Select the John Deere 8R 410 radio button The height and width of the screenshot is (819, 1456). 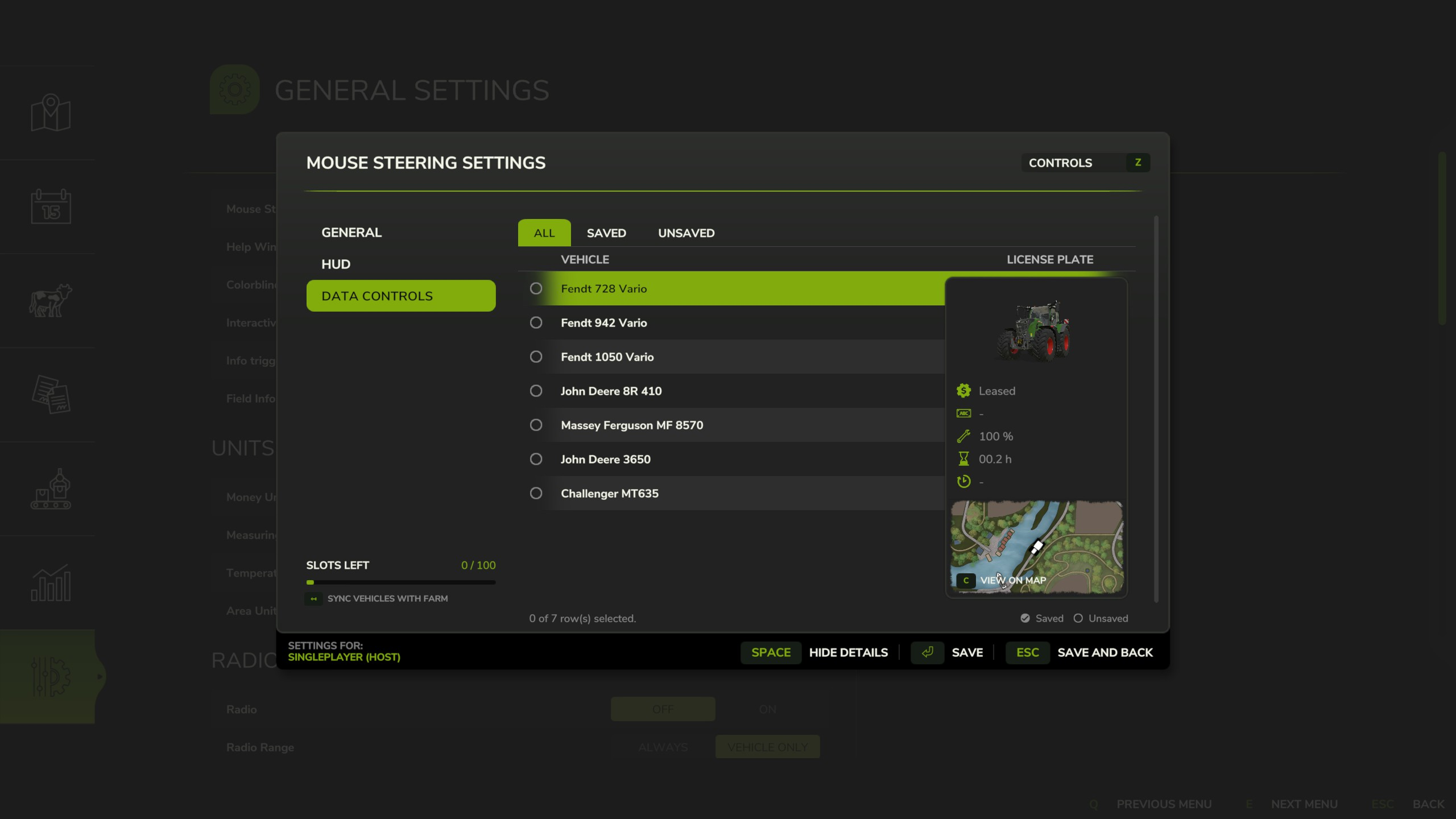tap(536, 391)
